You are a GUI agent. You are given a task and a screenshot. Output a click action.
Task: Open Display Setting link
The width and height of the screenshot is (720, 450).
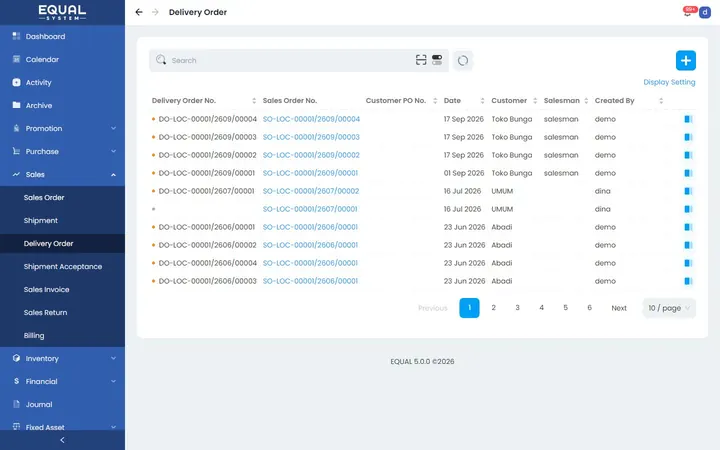669,82
